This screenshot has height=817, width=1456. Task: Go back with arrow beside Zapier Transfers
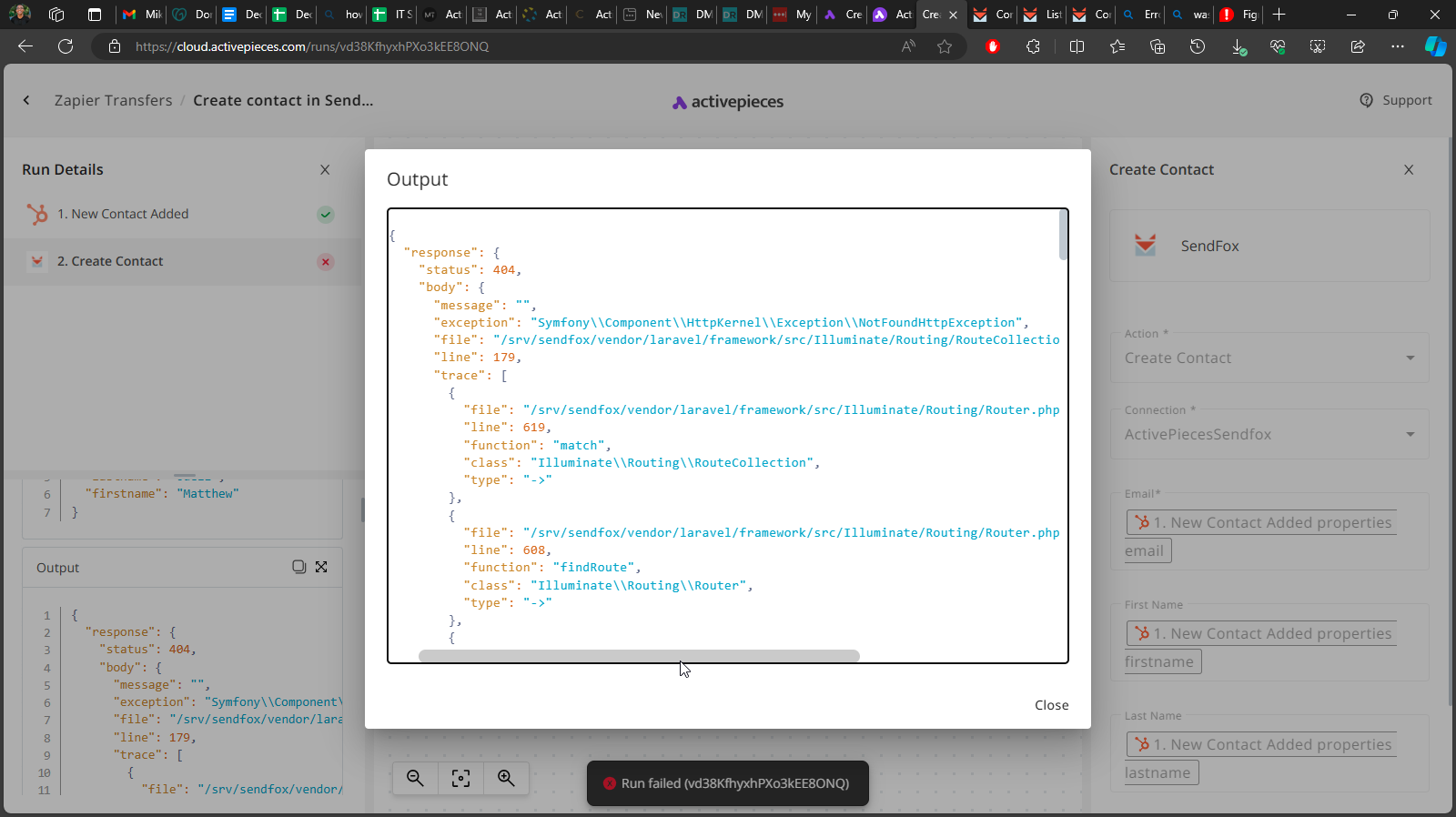pos(26,100)
